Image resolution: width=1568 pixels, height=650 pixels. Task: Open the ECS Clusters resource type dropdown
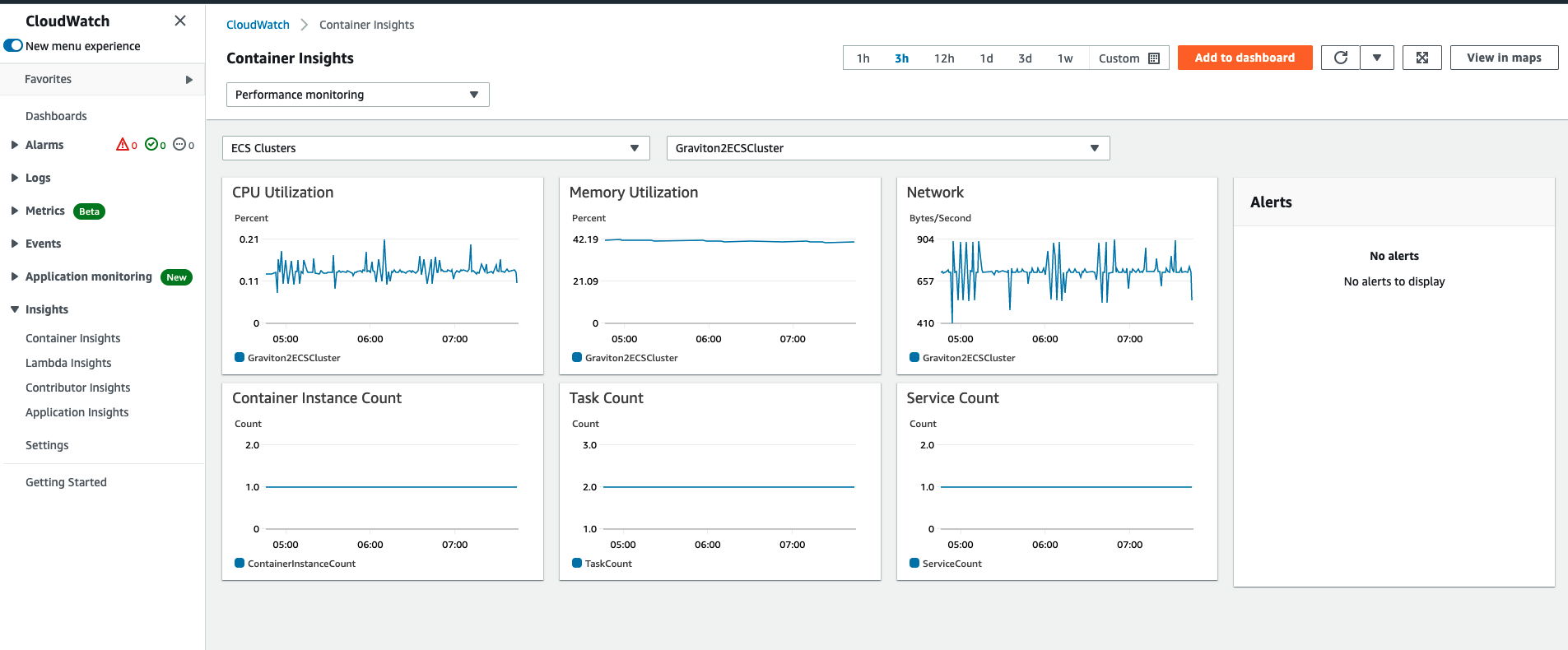[x=436, y=148]
